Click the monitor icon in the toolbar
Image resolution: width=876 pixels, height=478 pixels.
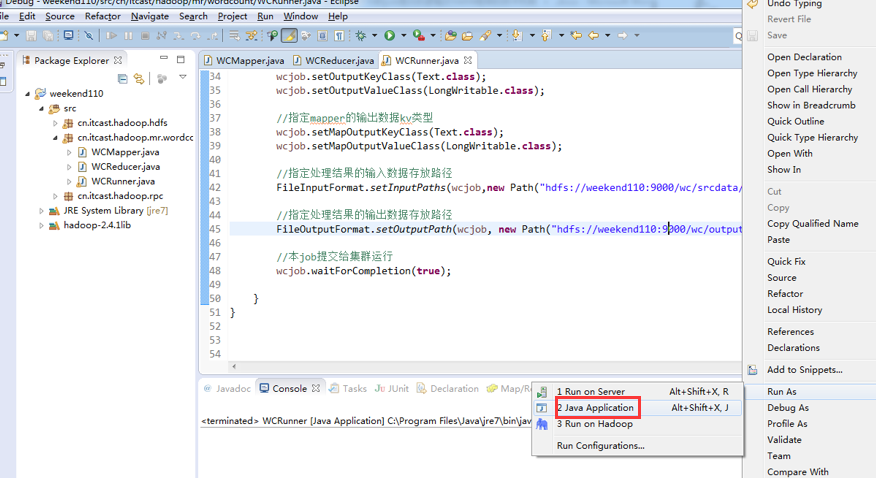click(x=68, y=35)
